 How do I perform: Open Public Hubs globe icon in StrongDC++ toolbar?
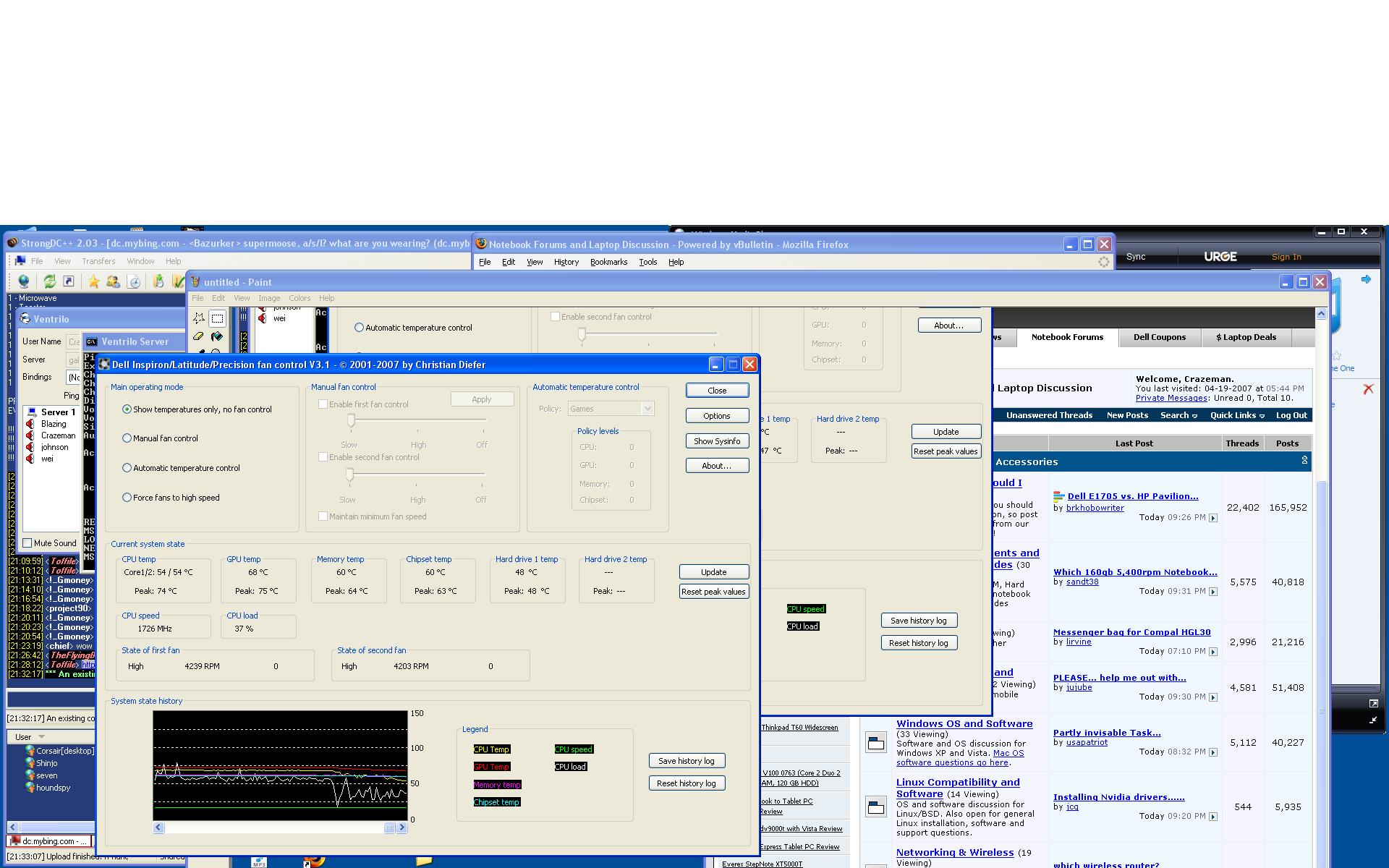click(x=23, y=281)
